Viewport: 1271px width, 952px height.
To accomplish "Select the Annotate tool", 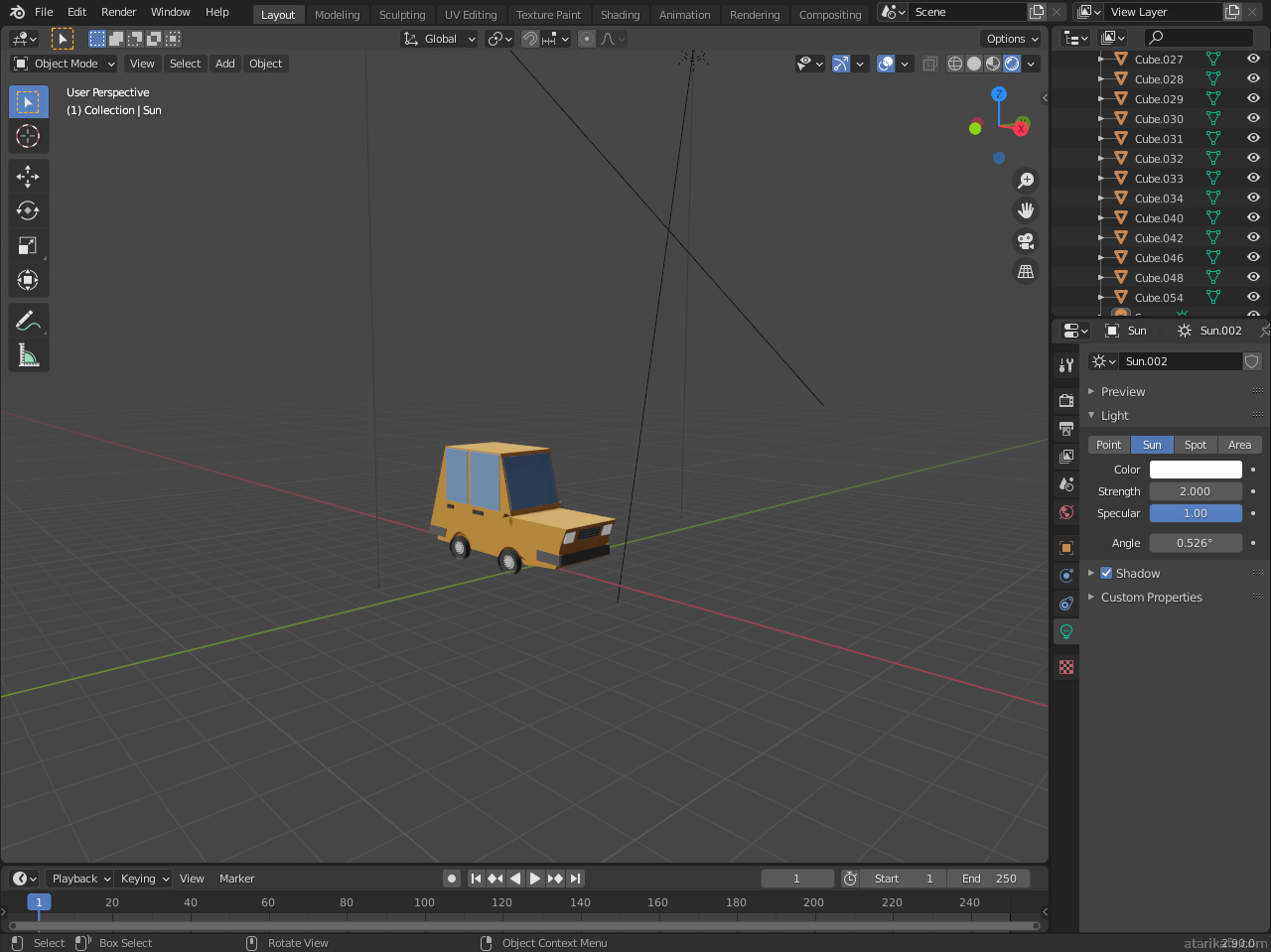I will pos(28,320).
